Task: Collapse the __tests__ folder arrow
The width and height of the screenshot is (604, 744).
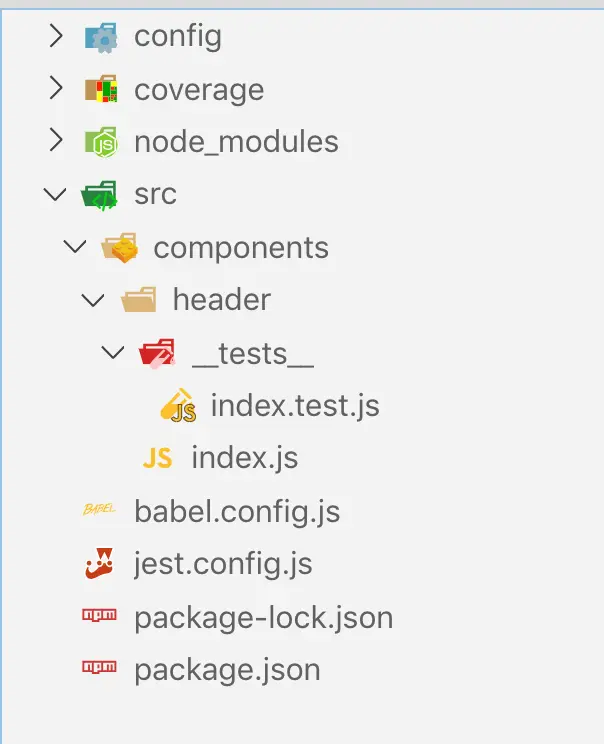Action: (x=113, y=353)
